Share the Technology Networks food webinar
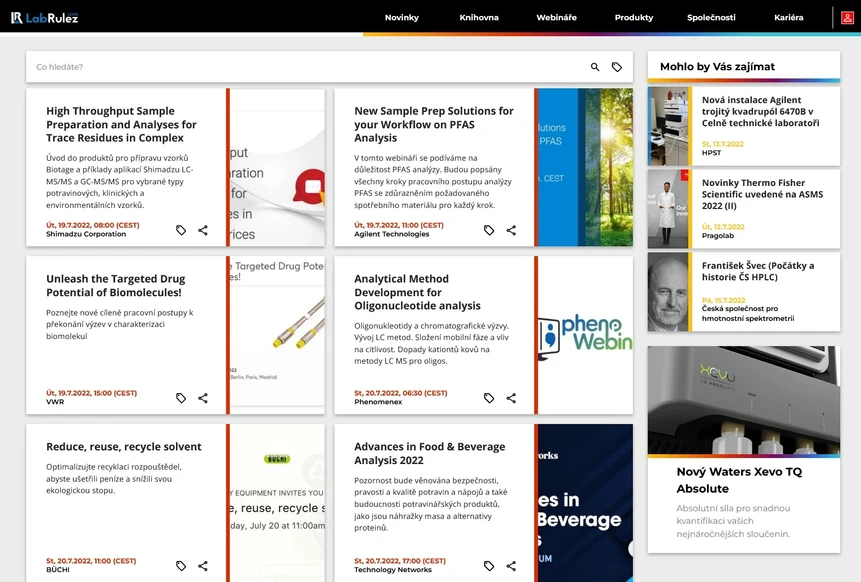 (511, 566)
